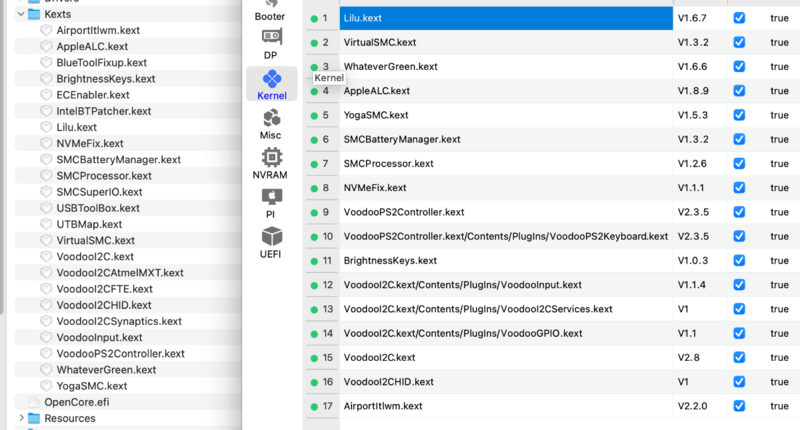Select BrightnessKeys.kext table row 11
Viewport: 800px width, 430px height.
click(390, 261)
